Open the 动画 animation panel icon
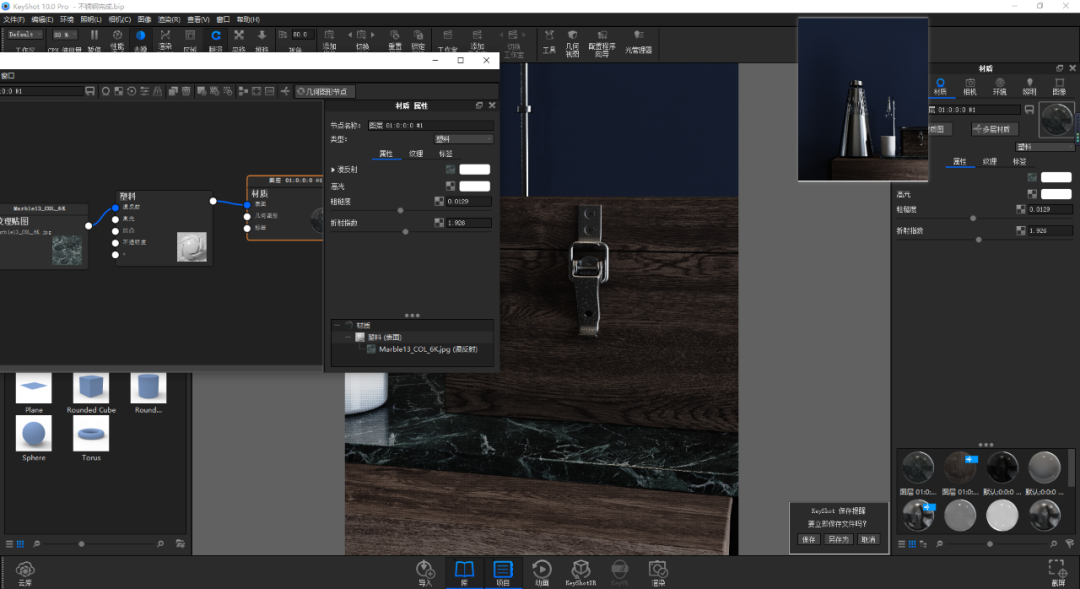 coord(542,572)
